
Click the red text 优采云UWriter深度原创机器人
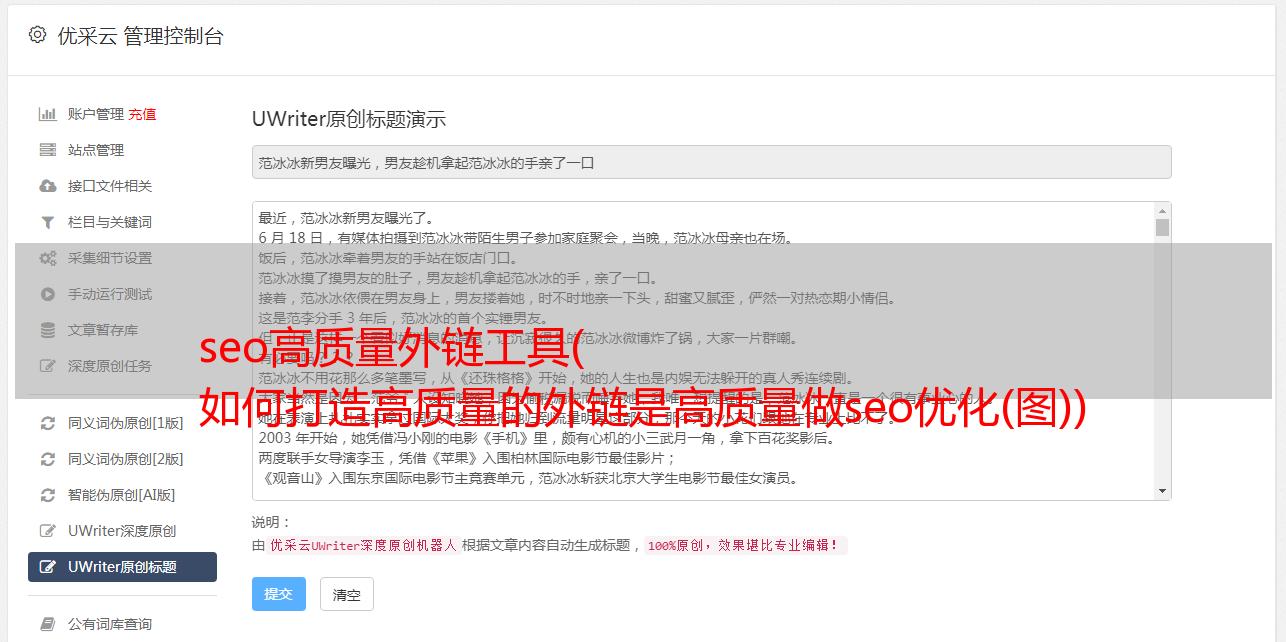[x=363, y=546]
